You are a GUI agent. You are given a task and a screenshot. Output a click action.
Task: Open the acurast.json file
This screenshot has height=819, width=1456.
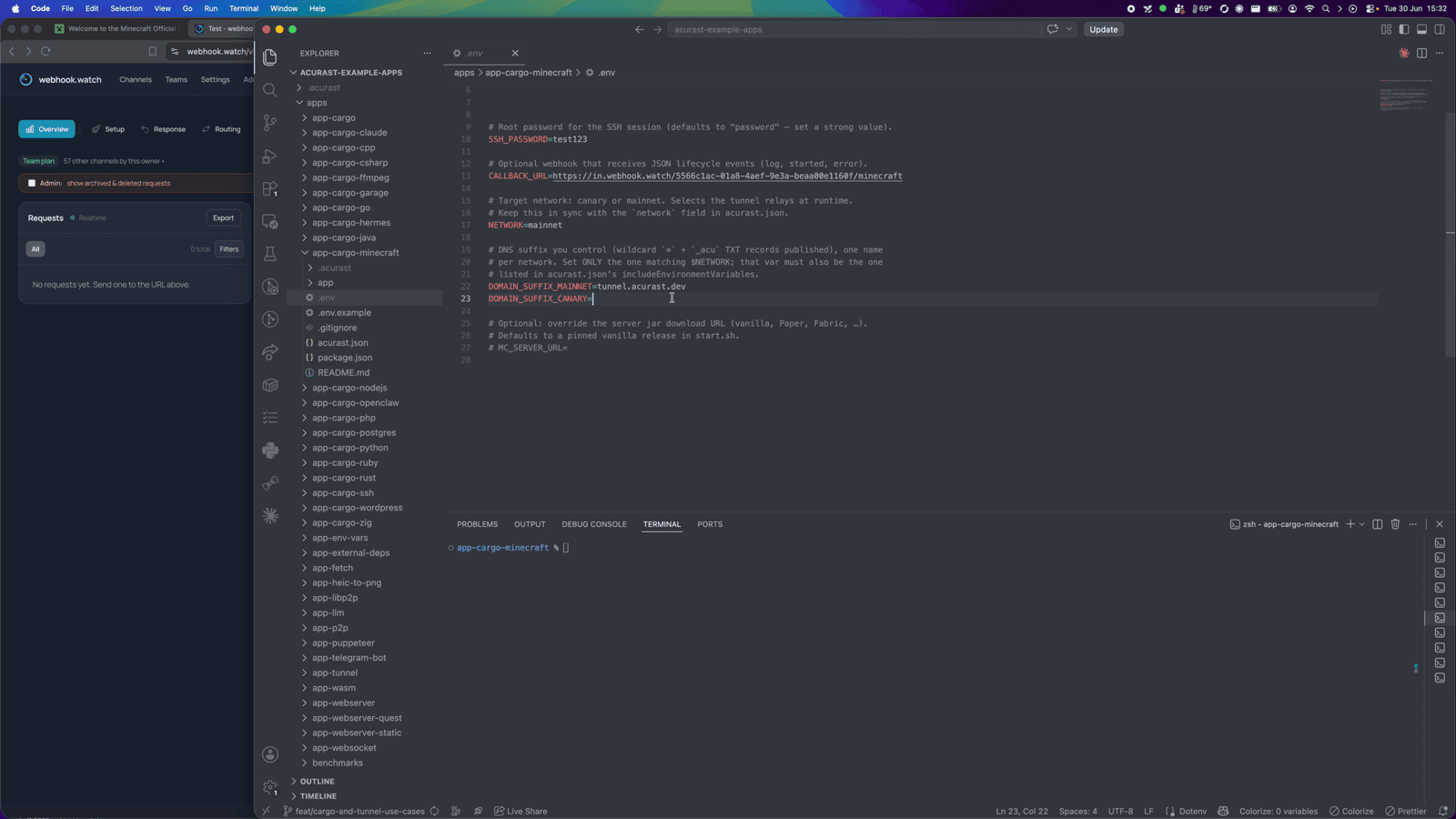coord(342,343)
